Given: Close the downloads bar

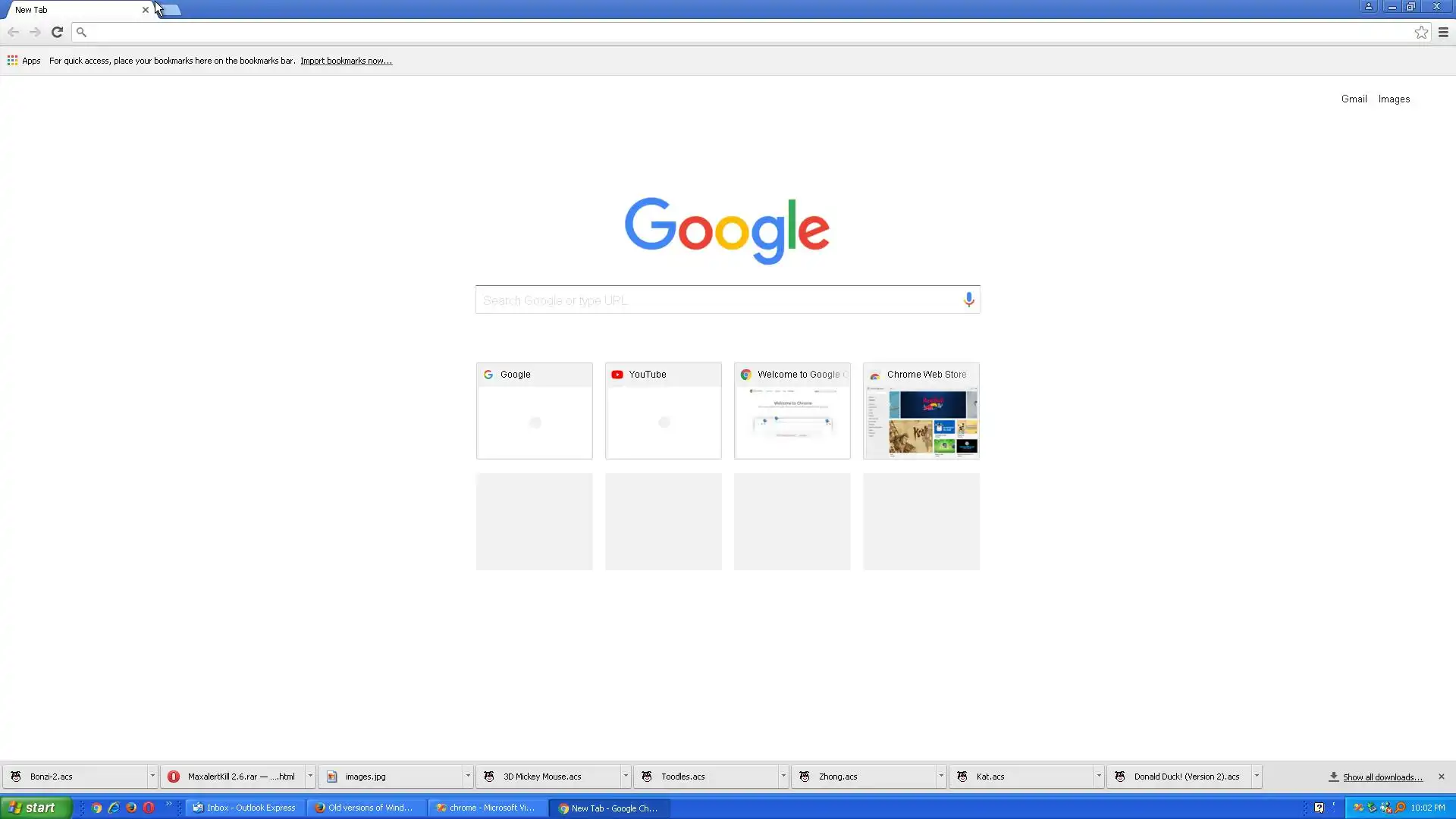Looking at the screenshot, I should click(1441, 777).
